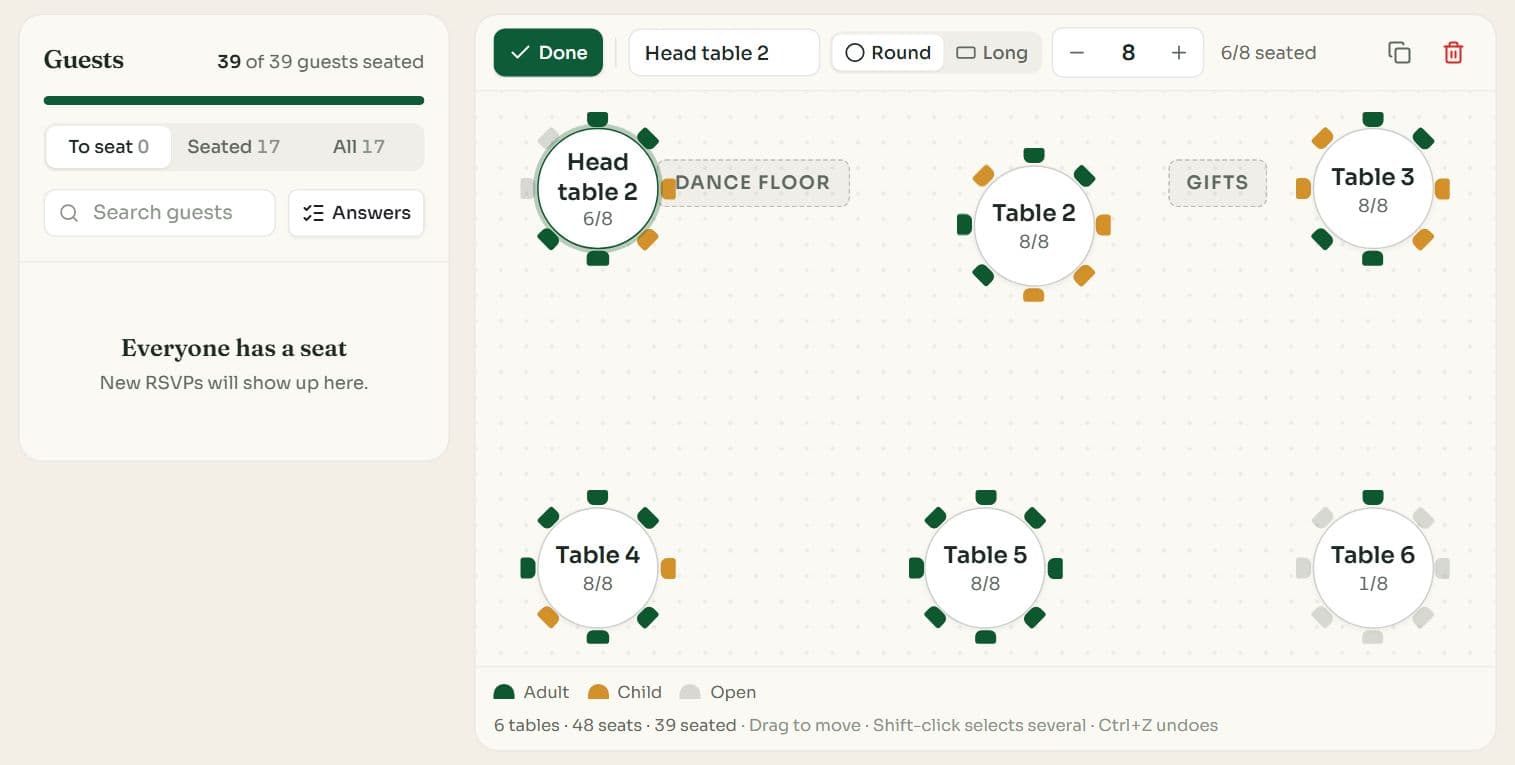Delete the table with red trash icon
The width and height of the screenshot is (1515, 765).
click(1453, 53)
